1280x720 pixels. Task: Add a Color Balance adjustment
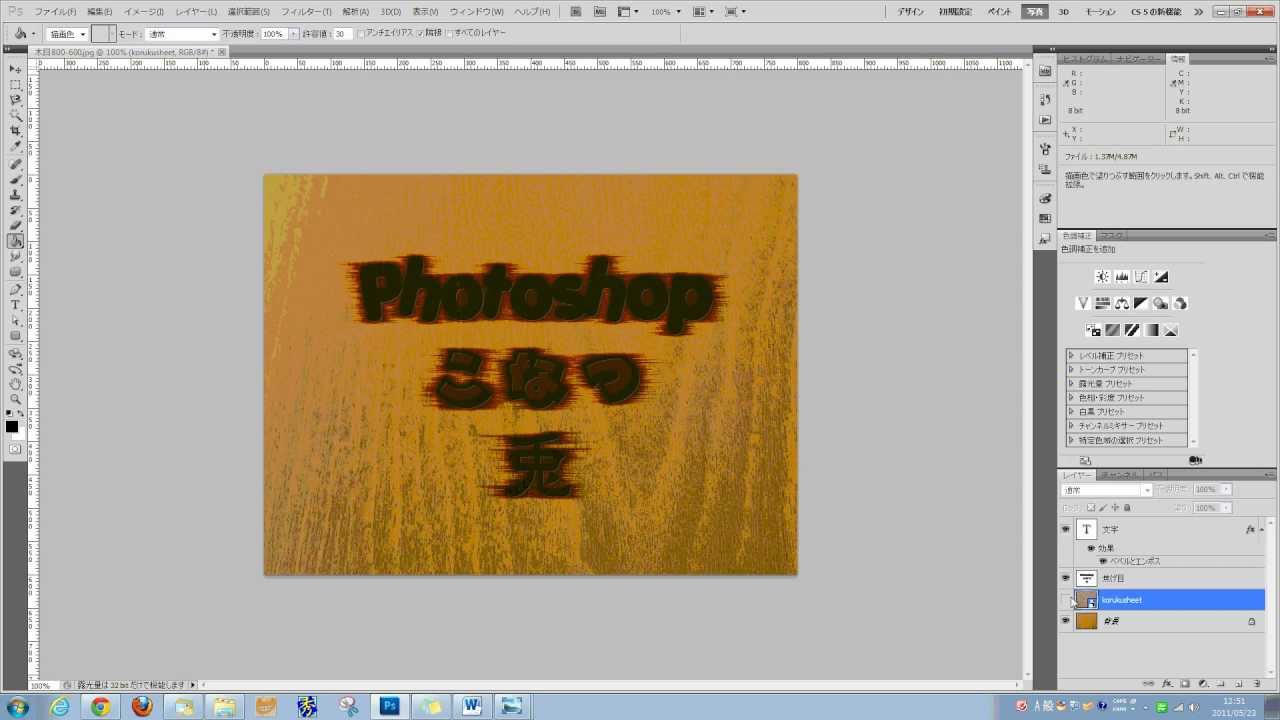coord(1122,303)
